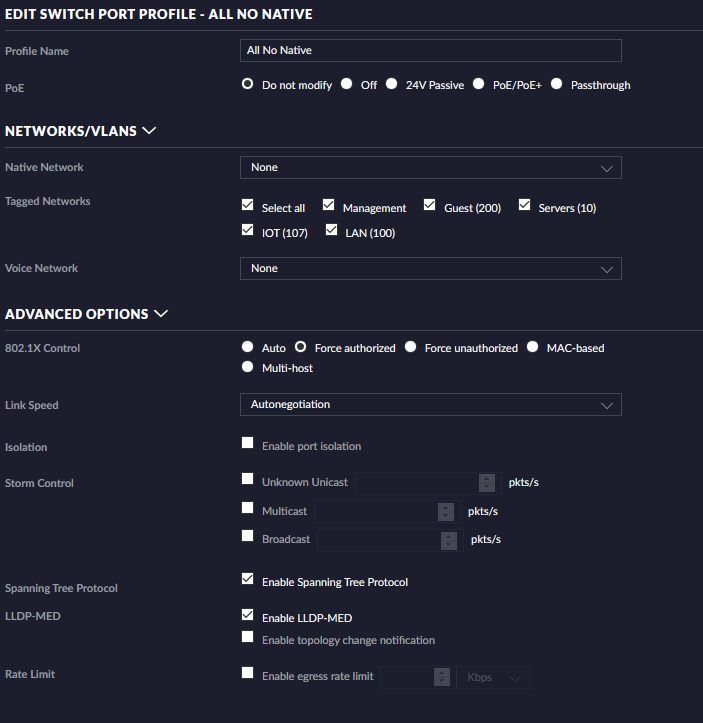Enable topology change notification

point(248,637)
